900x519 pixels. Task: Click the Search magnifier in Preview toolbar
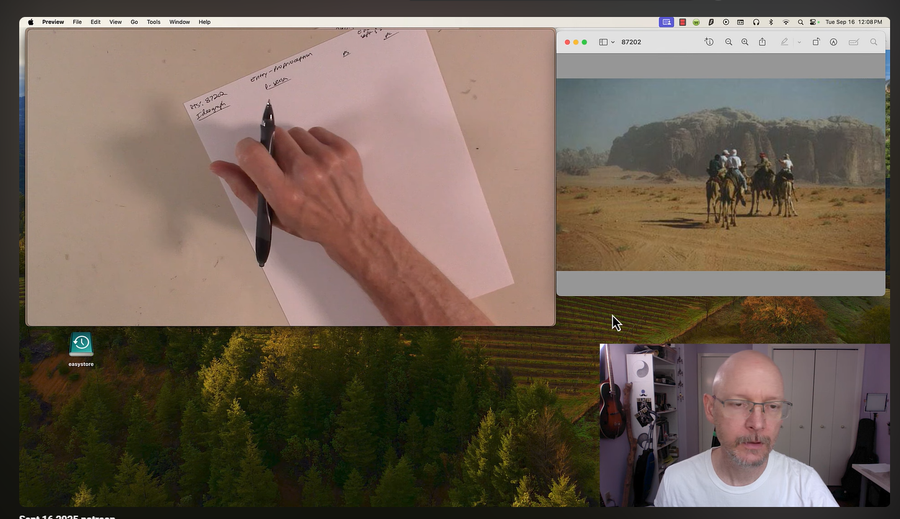(874, 42)
